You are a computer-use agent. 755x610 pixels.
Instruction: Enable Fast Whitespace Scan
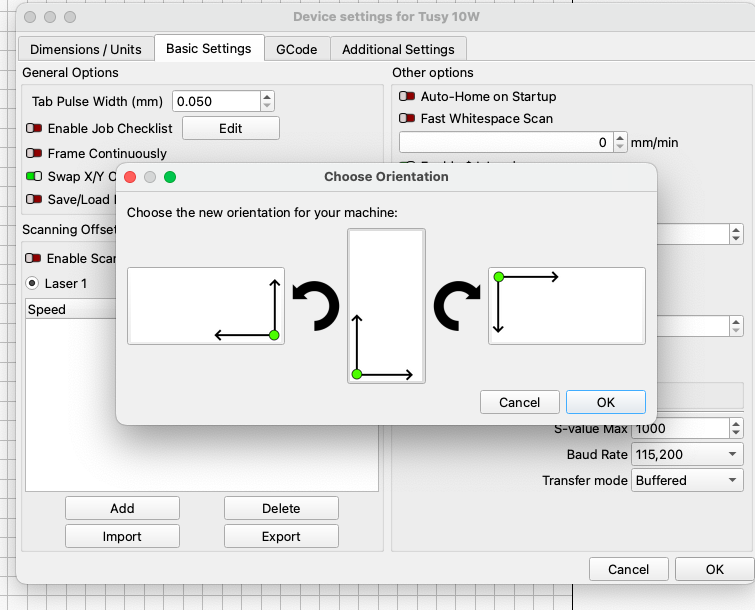tap(408, 119)
